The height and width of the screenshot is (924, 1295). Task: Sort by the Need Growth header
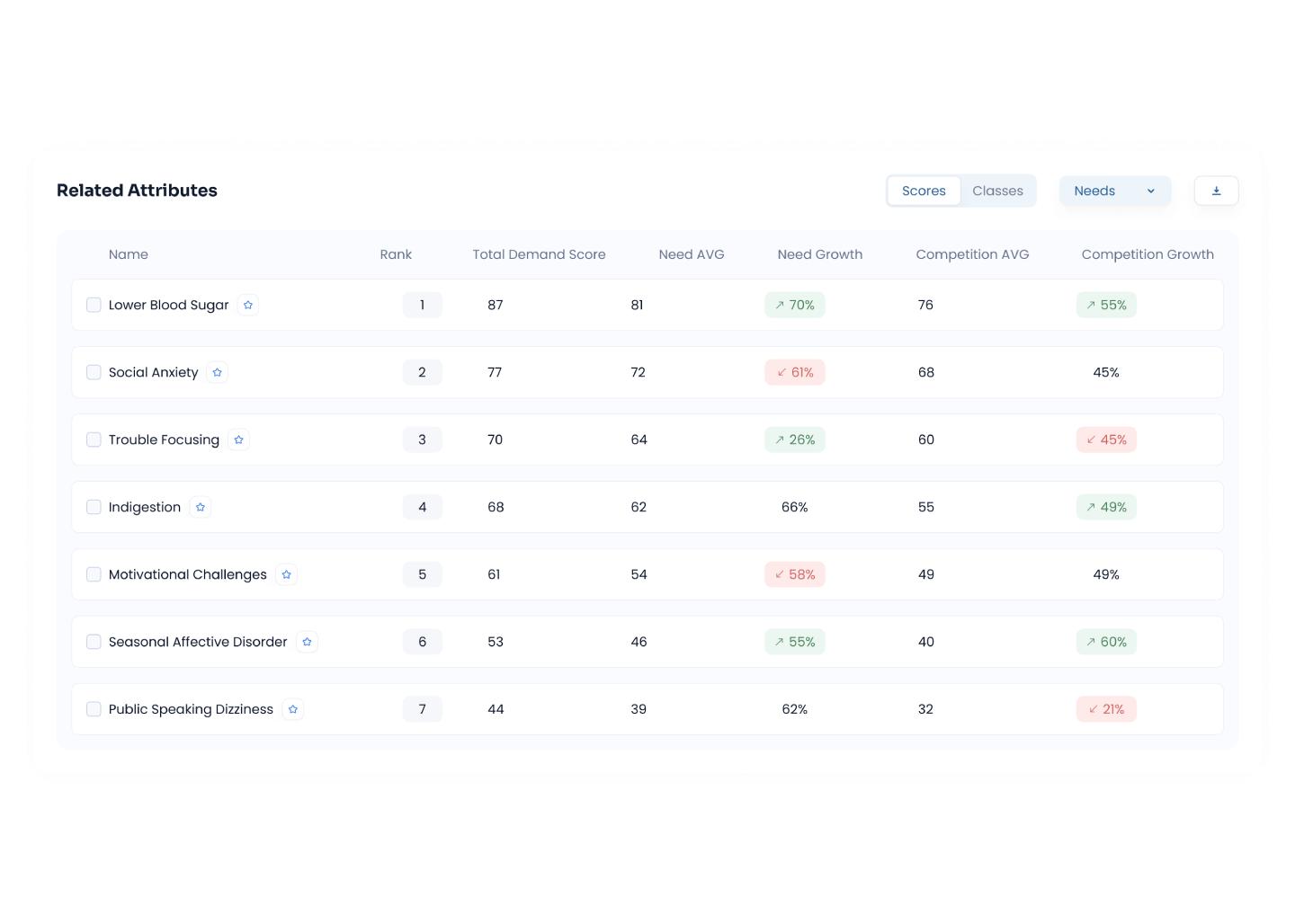coord(820,254)
